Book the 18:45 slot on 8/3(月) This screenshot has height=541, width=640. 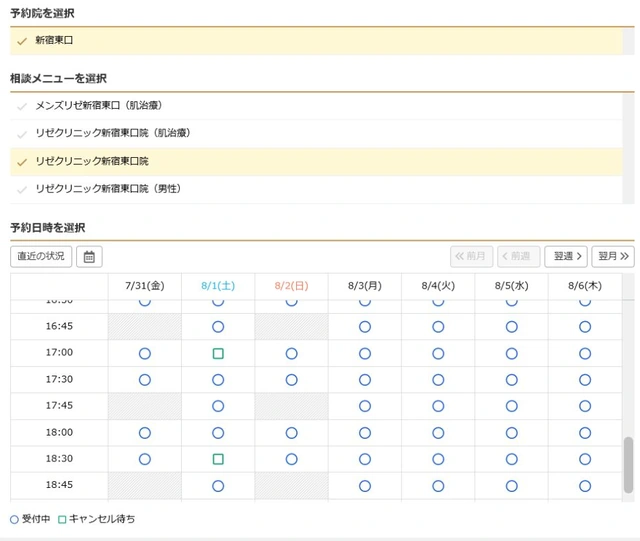[x=365, y=486]
